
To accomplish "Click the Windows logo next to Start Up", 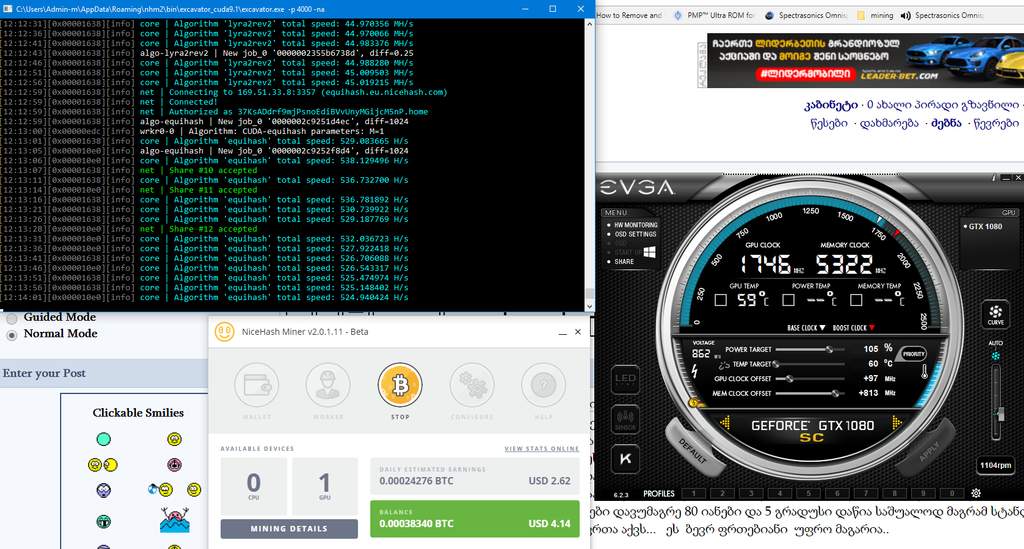I will [649, 251].
